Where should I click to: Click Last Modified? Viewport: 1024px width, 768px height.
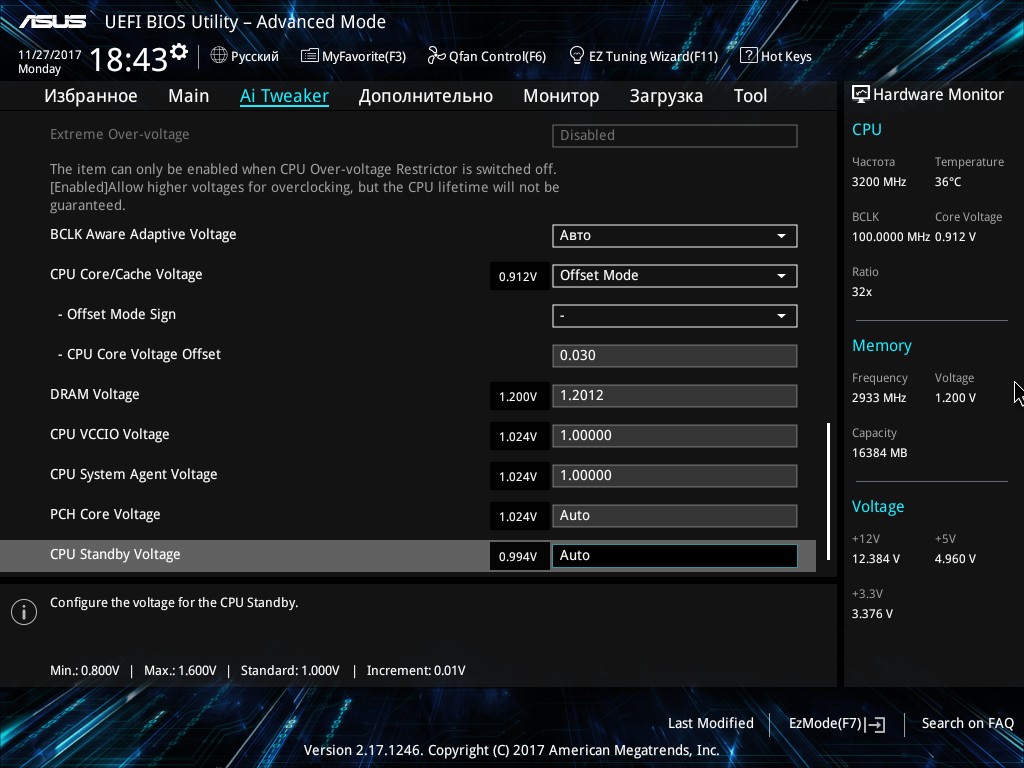point(711,723)
